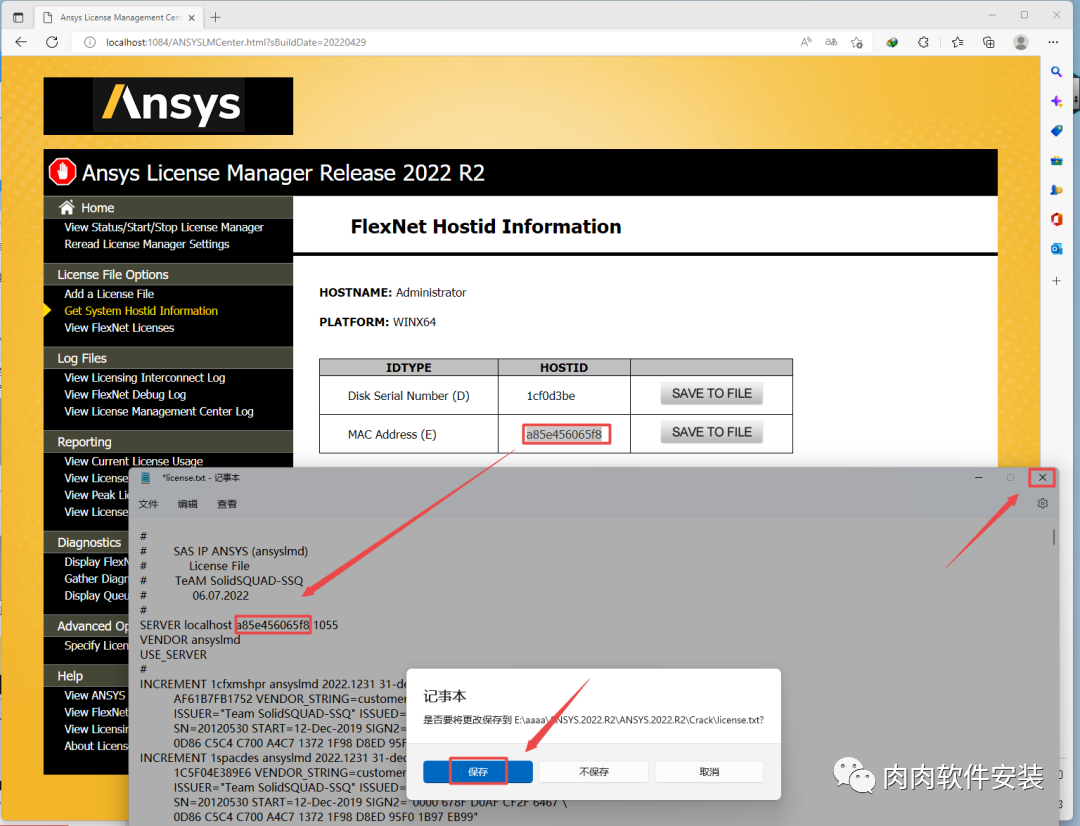The width and height of the screenshot is (1080, 826).
Task: Save Disk Serial Number hostid to file
Action: (712, 393)
